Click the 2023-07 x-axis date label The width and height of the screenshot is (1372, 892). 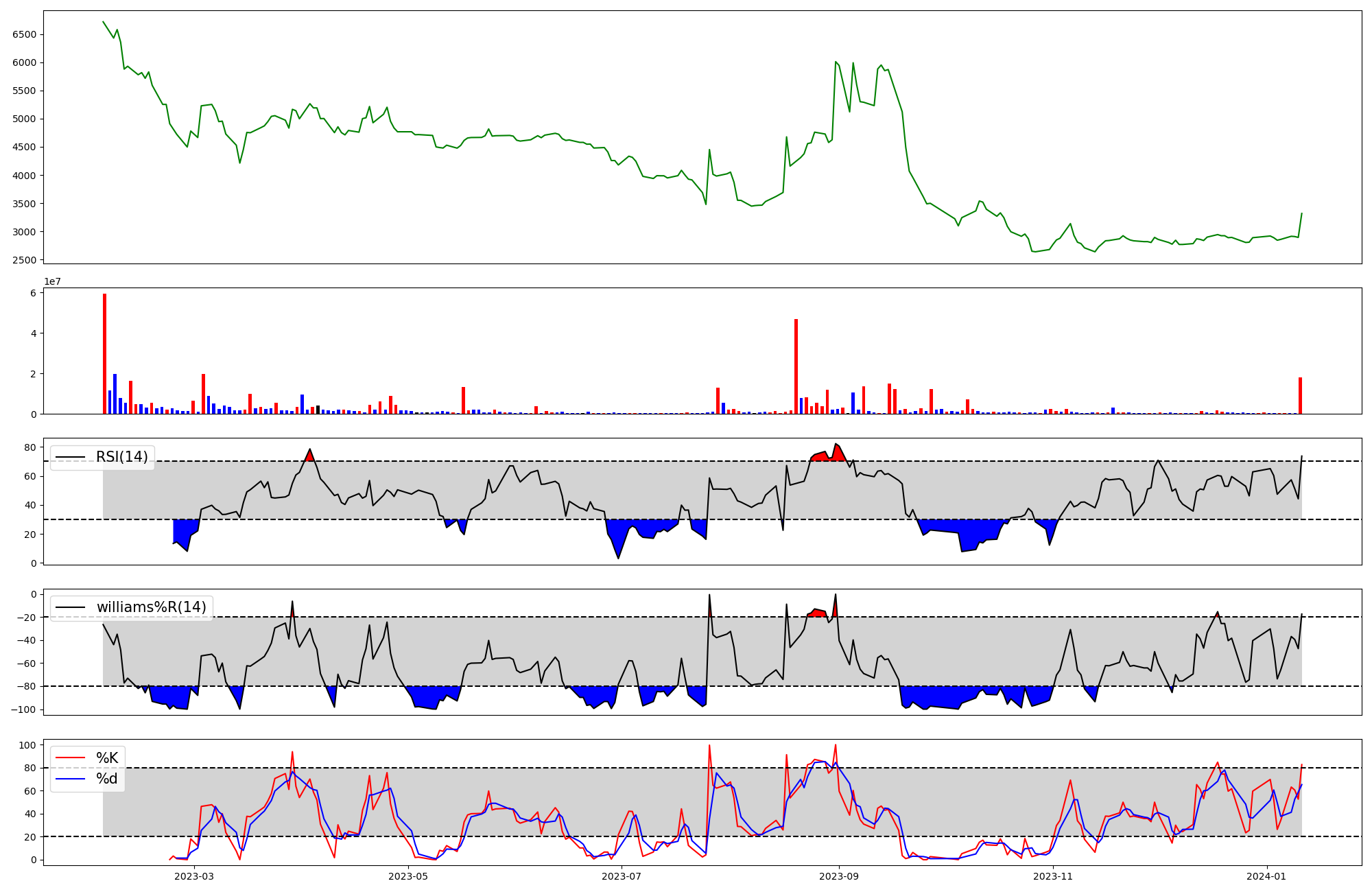pos(622,876)
